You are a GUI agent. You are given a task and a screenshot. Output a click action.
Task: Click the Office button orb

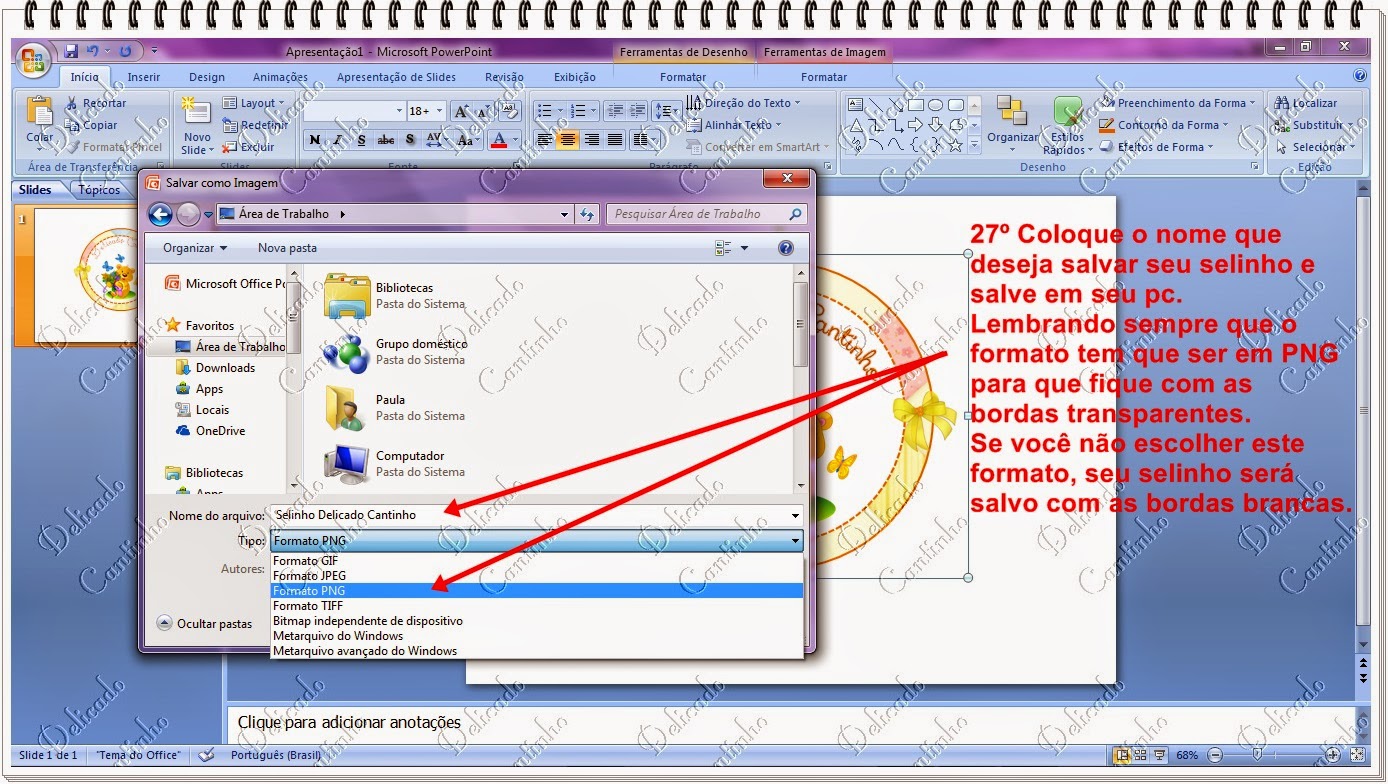pos(32,59)
